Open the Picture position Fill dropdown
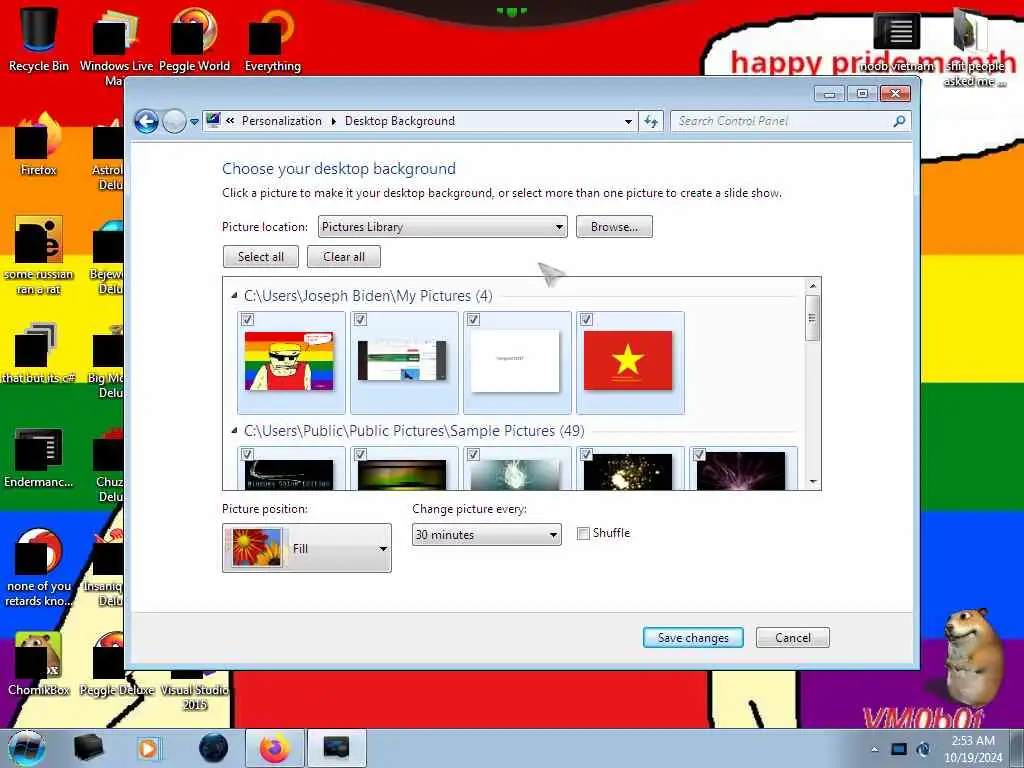Screen dimensions: 1024x768 (306, 548)
